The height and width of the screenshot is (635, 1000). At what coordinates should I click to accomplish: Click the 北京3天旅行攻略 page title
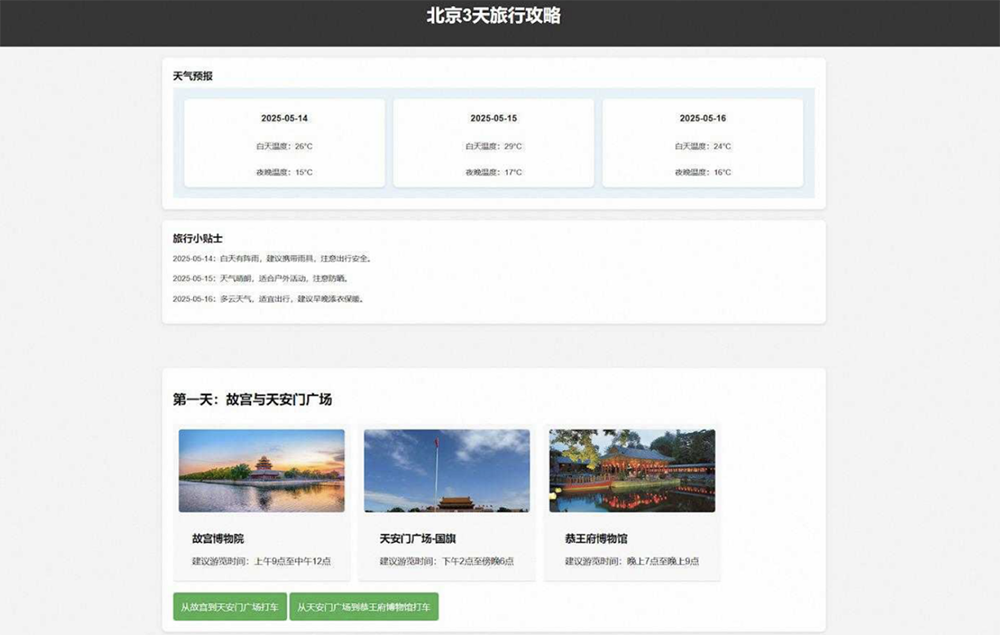(x=497, y=15)
